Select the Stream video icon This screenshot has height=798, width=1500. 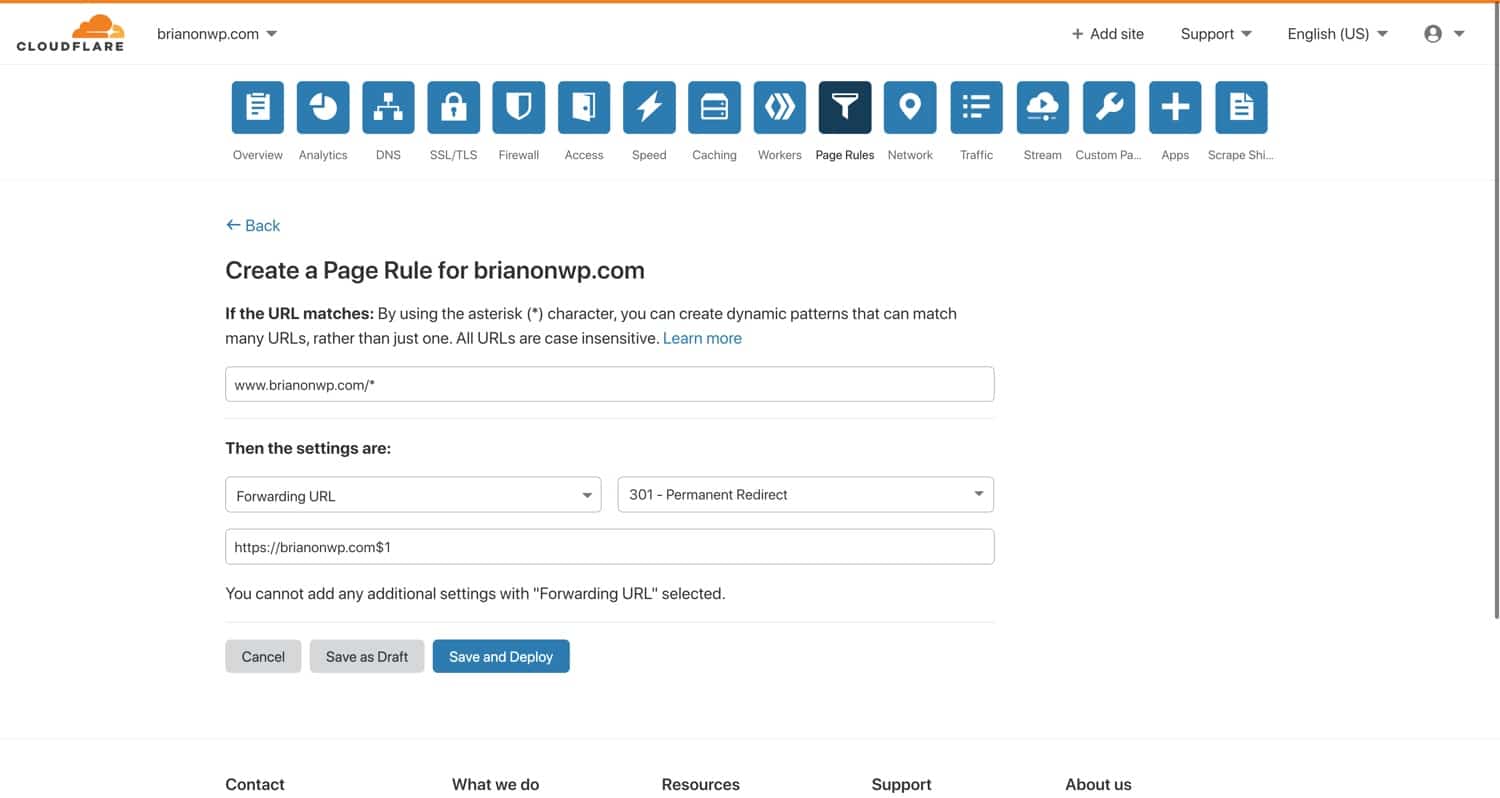tap(1042, 107)
